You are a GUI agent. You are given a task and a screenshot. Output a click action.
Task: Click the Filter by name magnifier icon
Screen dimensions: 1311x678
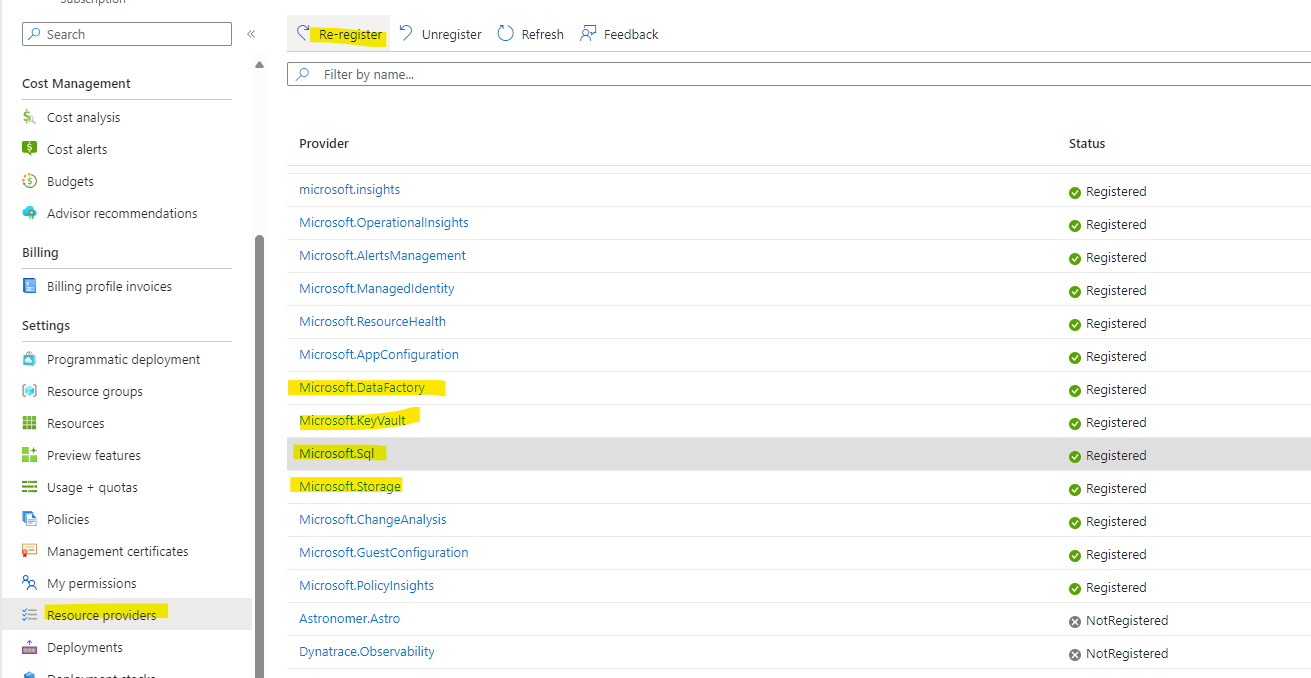click(x=303, y=74)
